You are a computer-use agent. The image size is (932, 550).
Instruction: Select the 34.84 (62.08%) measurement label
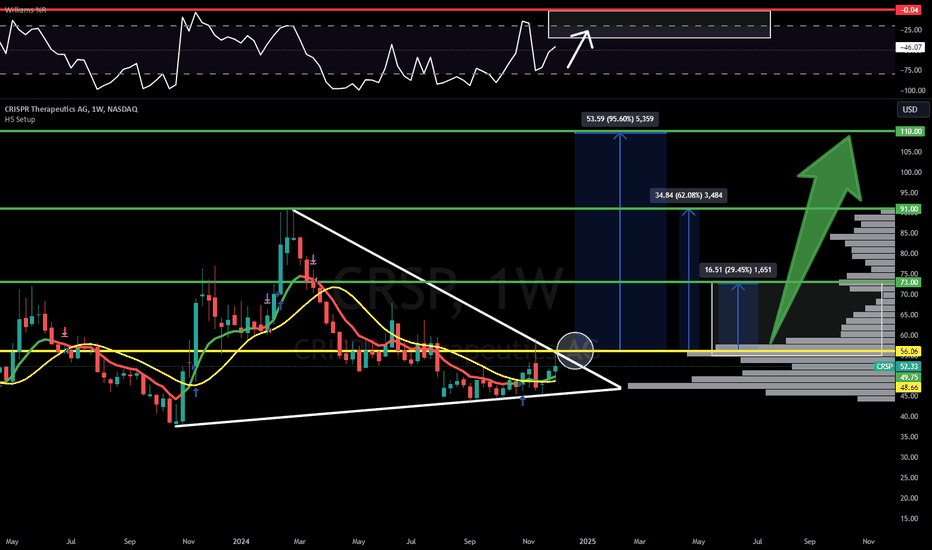(x=688, y=196)
